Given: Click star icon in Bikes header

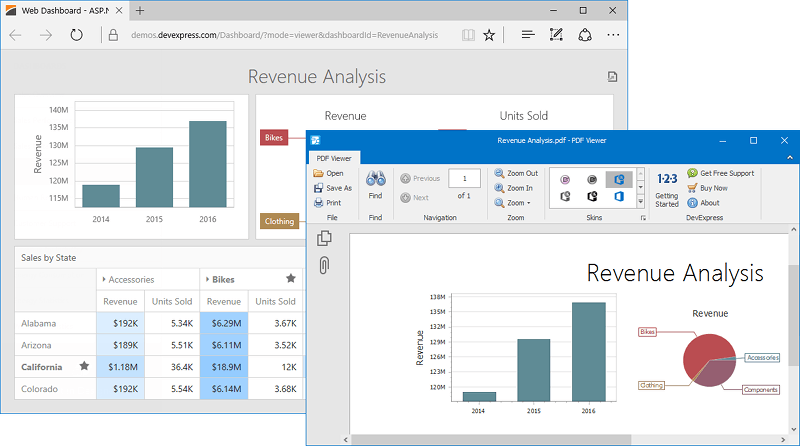Looking at the screenshot, I should 291,279.
